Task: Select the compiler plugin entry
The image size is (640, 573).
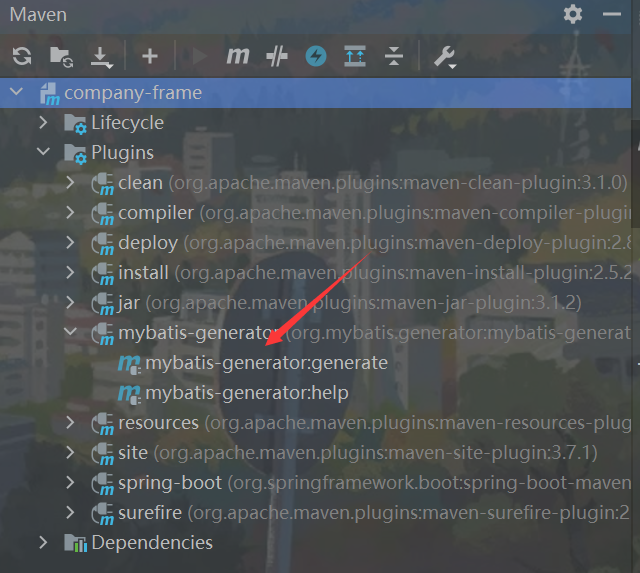Action: 374,213
